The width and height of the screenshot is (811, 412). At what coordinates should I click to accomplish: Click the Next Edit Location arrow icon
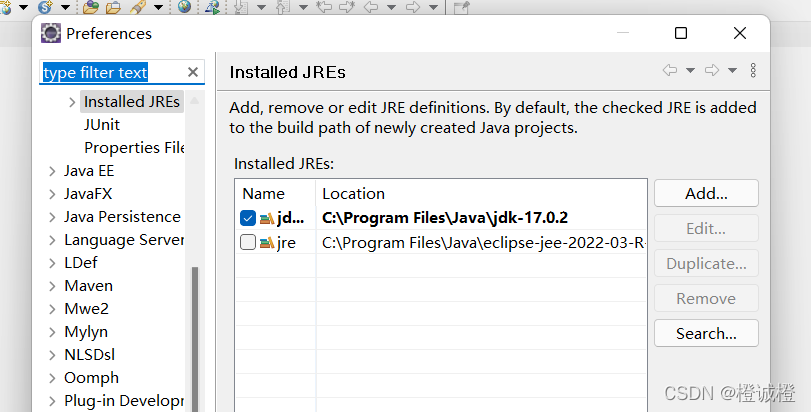348,7
